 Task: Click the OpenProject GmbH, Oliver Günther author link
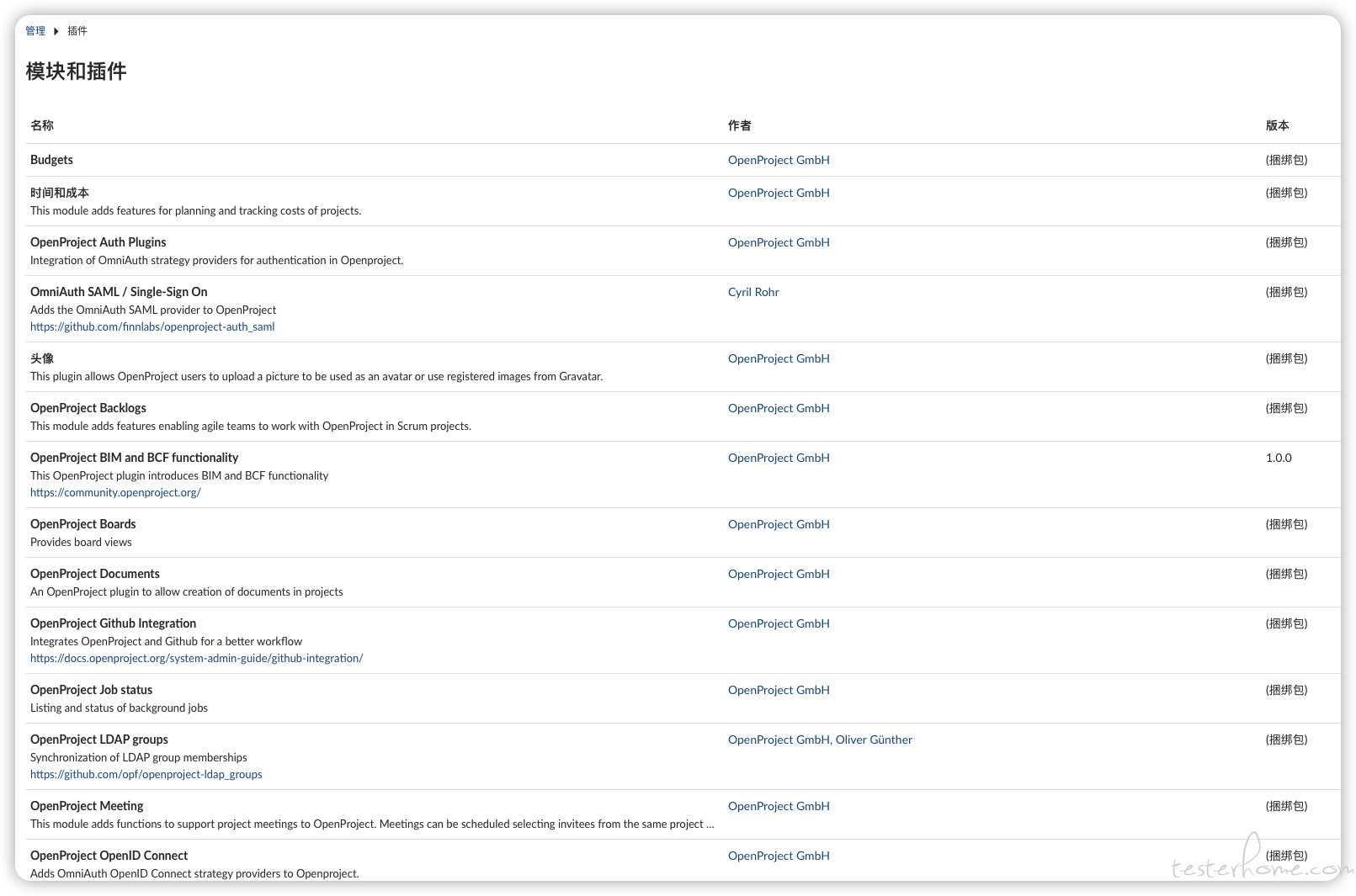coord(820,740)
